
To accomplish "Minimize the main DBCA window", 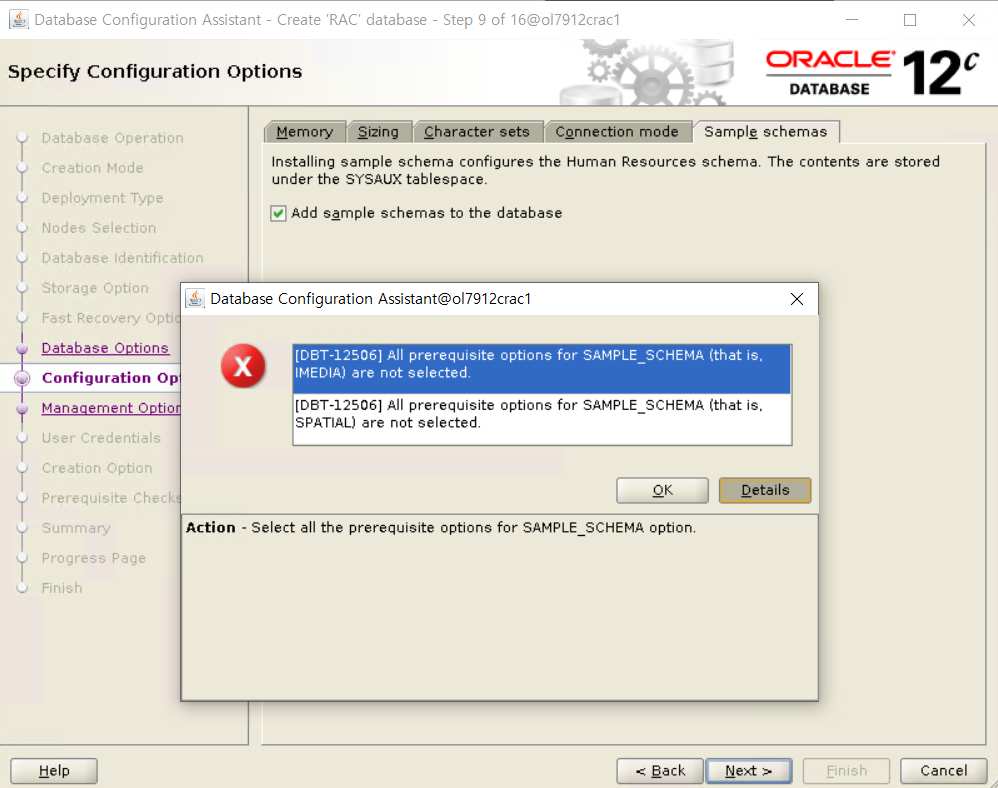I will 852,20.
